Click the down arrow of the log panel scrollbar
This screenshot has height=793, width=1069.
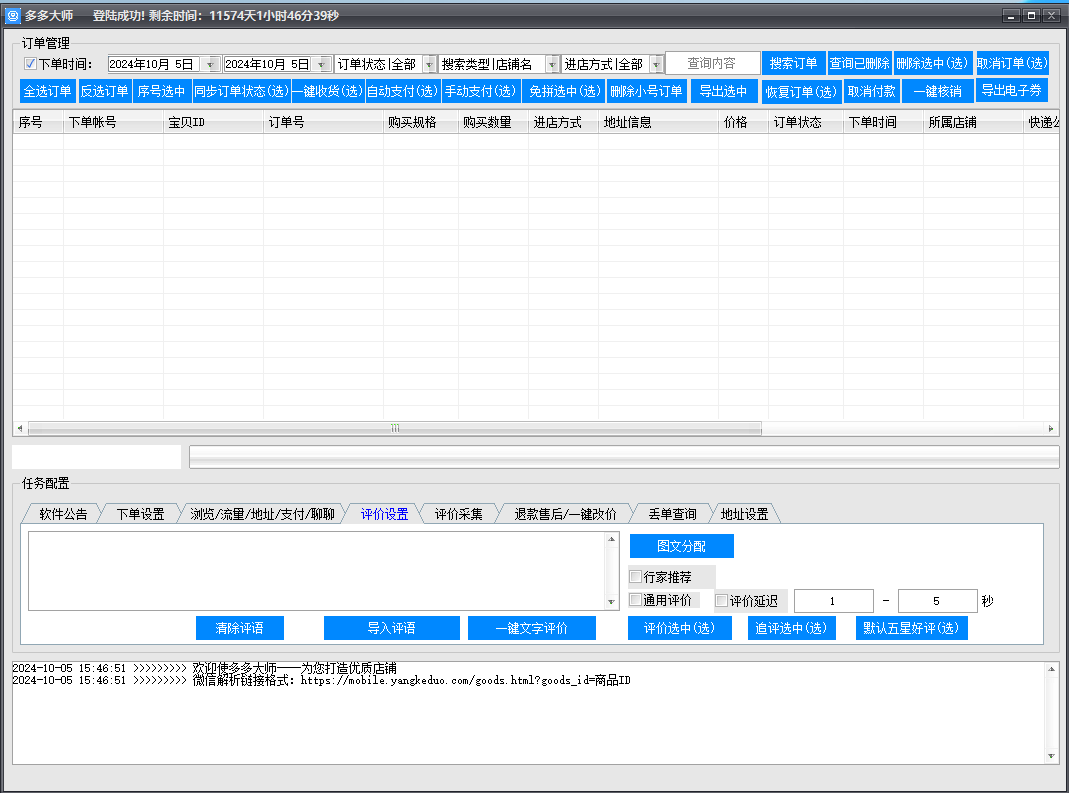click(x=1051, y=756)
